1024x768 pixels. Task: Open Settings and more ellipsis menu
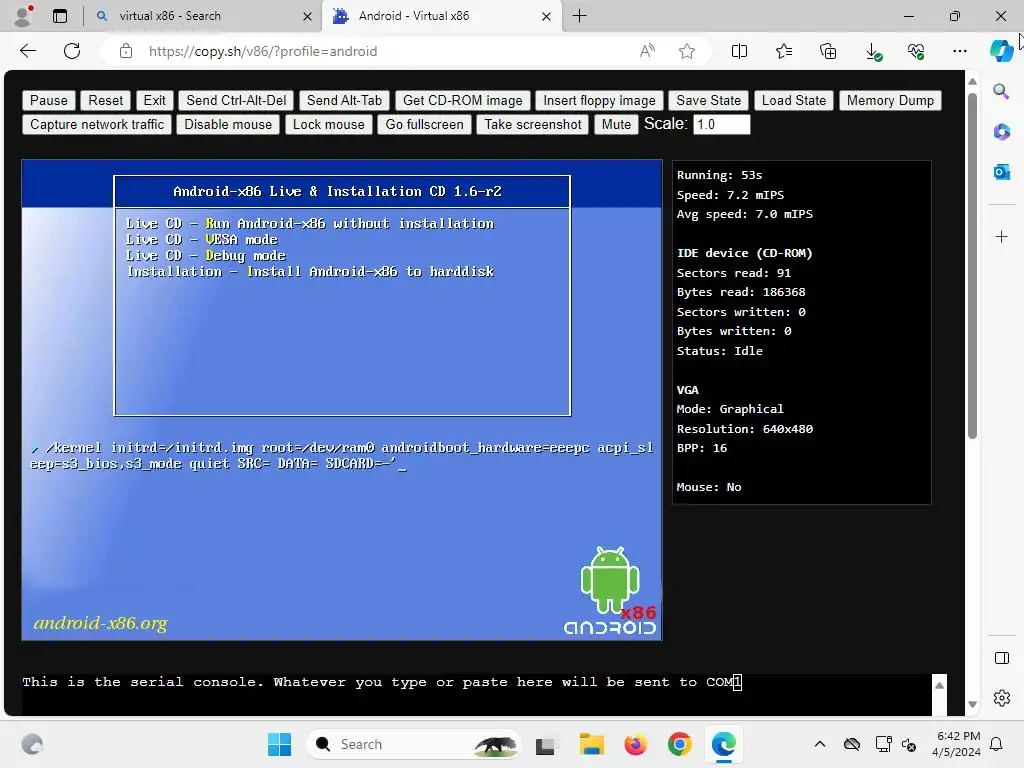click(x=959, y=51)
